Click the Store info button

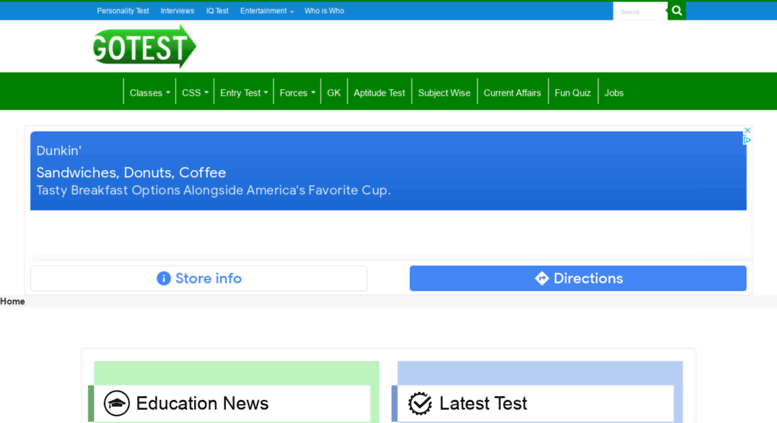[x=199, y=278]
